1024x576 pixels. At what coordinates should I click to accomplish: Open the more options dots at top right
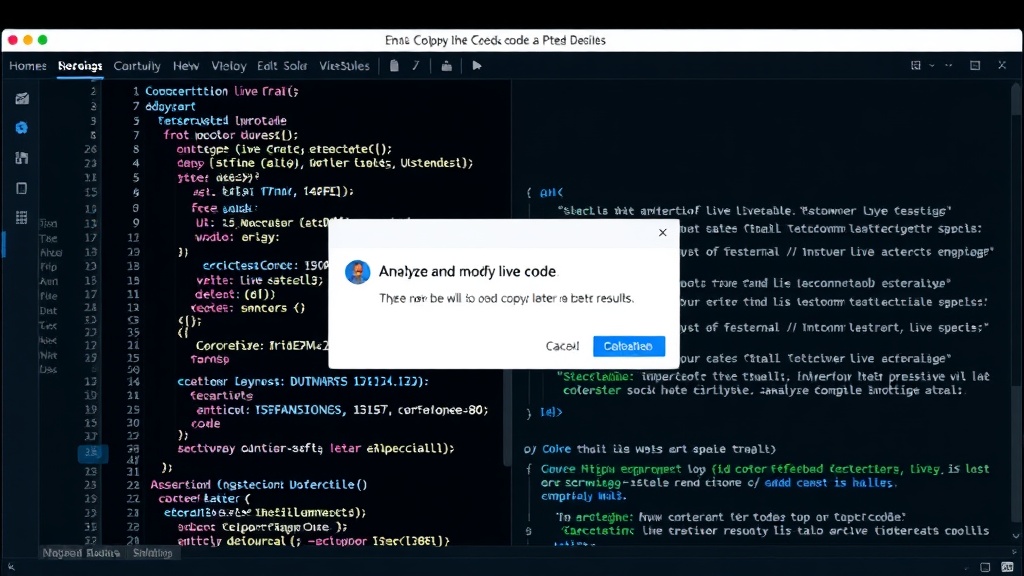948,65
